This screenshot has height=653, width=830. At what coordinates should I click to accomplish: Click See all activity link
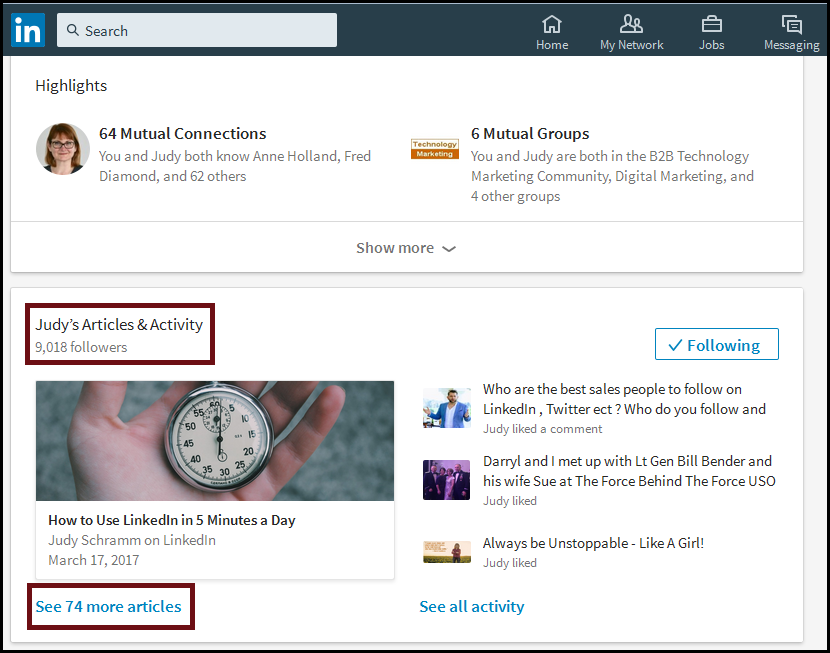pos(472,606)
